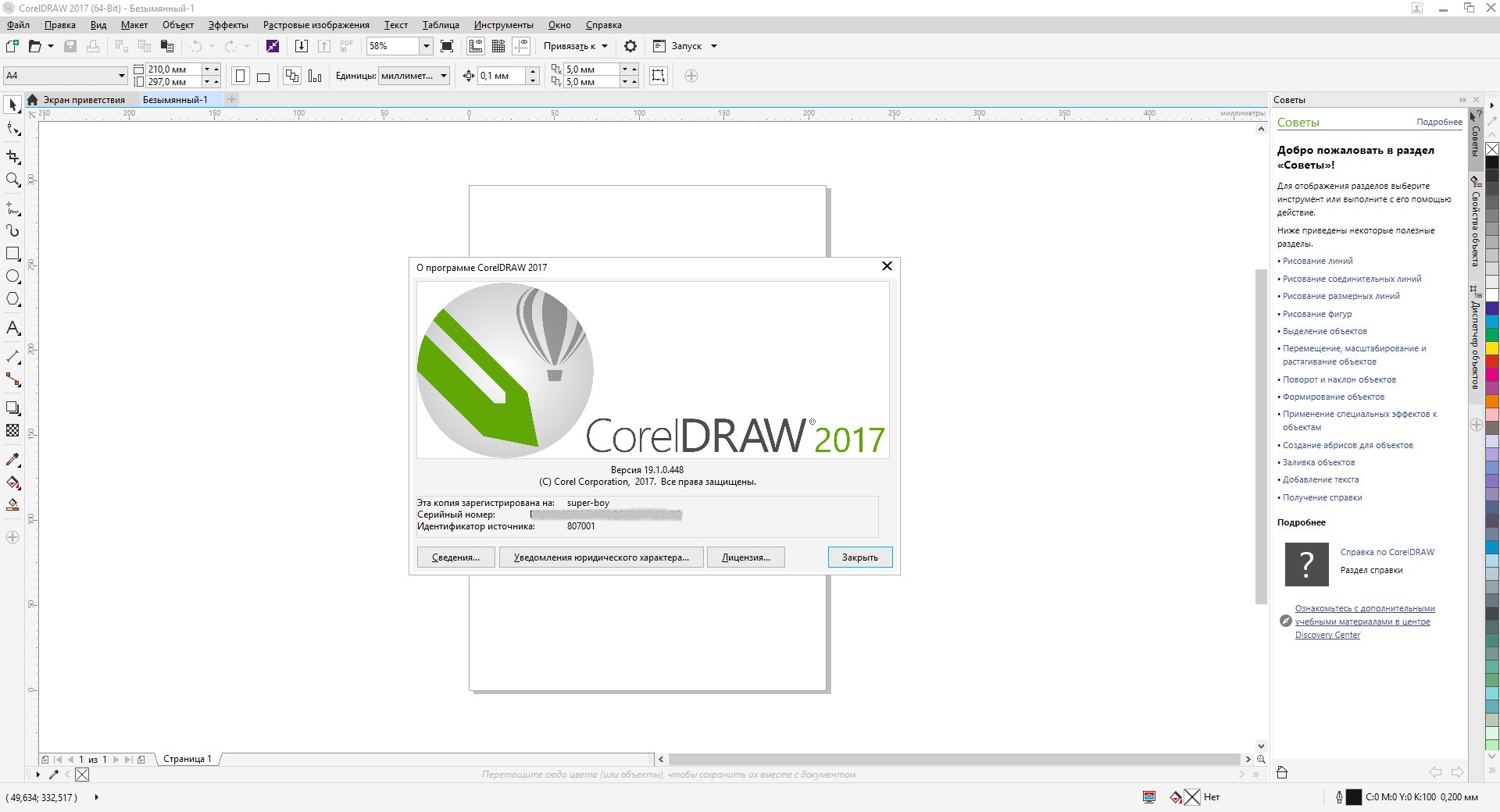Toggle apply layout to all pages
The height and width of the screenshot is (812, 1500).
click(x=291, y=76)
